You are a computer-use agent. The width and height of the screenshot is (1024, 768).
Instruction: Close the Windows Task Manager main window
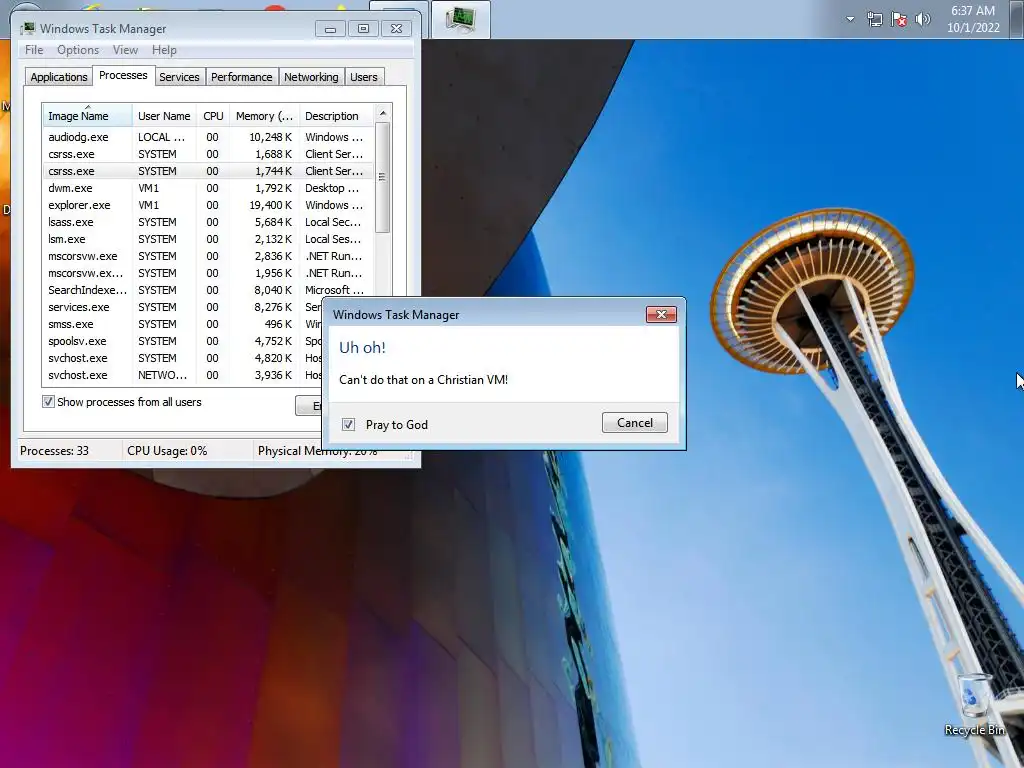point(396,29)
